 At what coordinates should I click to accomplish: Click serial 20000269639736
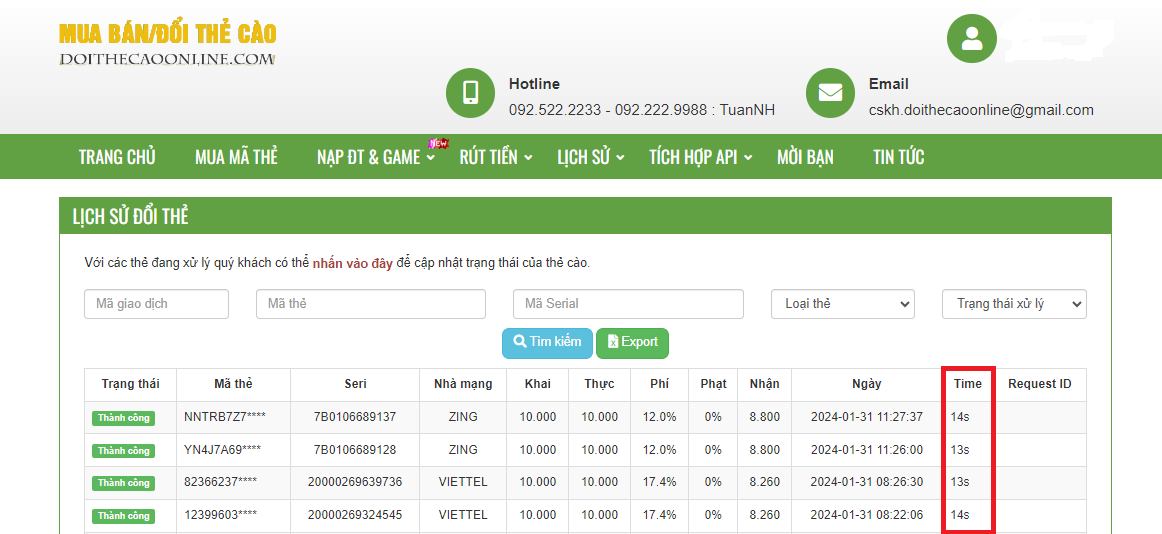[355, 482]
